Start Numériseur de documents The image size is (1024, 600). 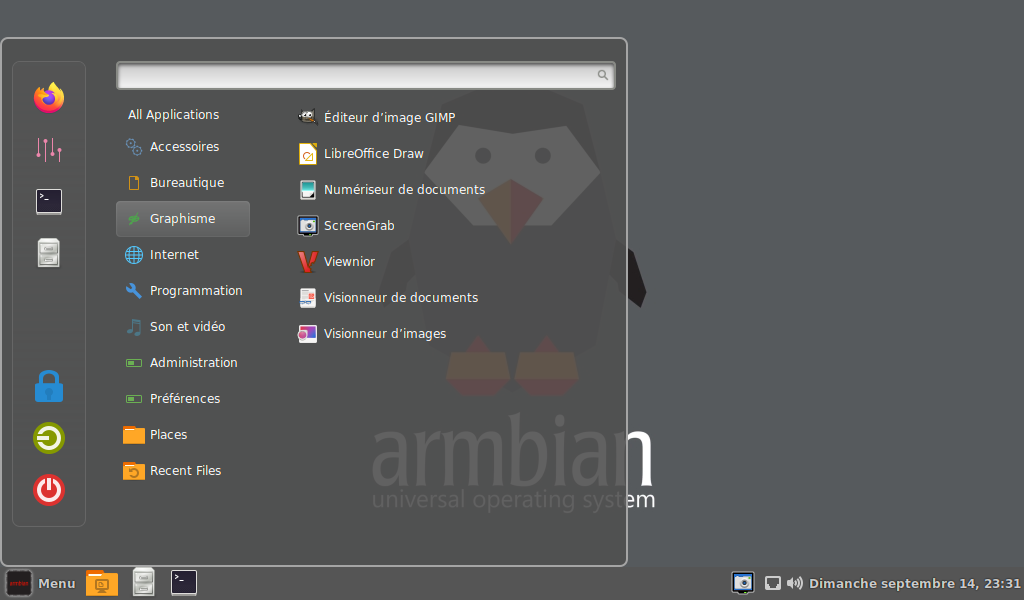click(391, 189)
